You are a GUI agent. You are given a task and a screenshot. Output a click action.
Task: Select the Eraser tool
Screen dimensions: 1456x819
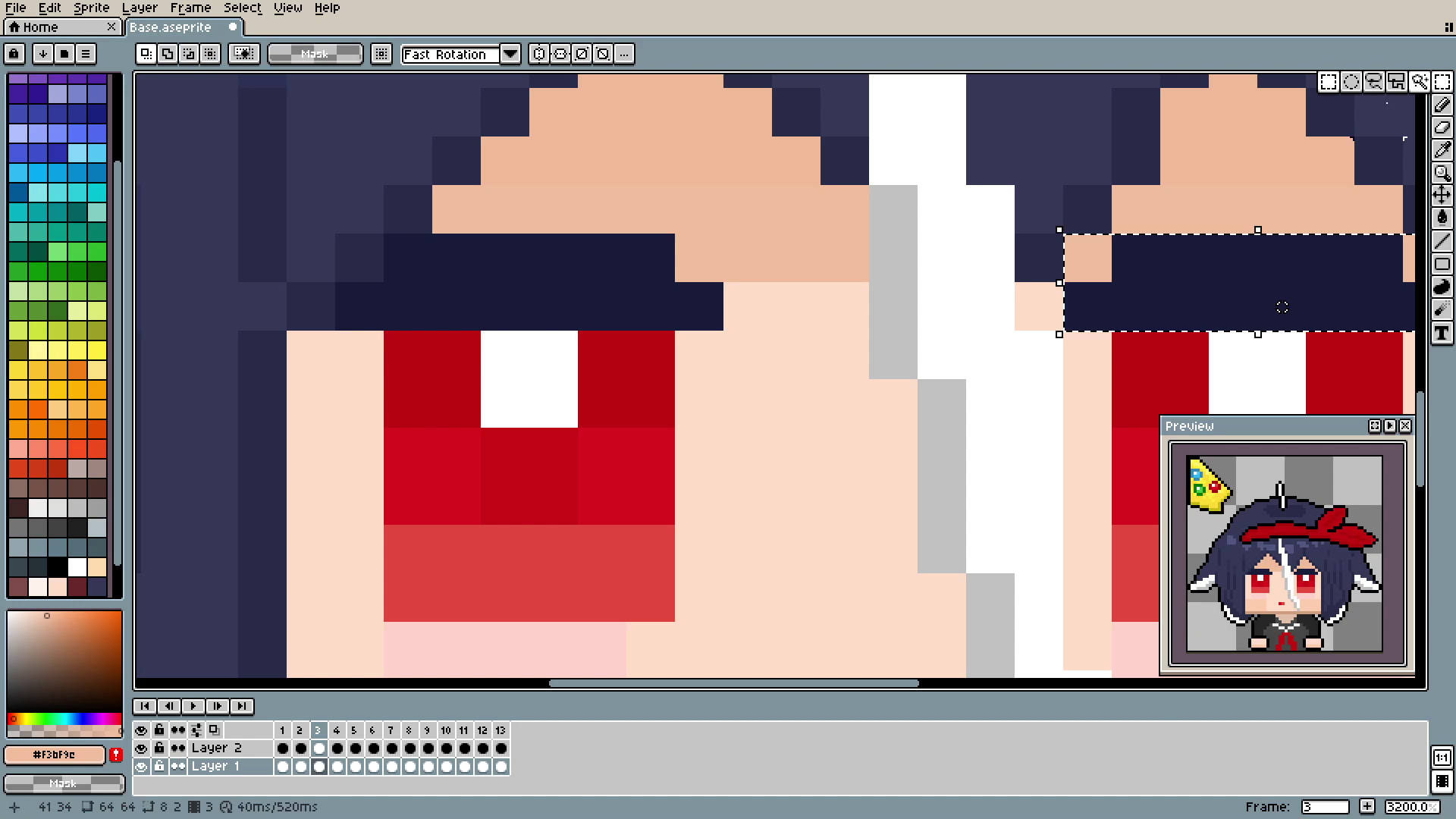tap(1442, 127)
